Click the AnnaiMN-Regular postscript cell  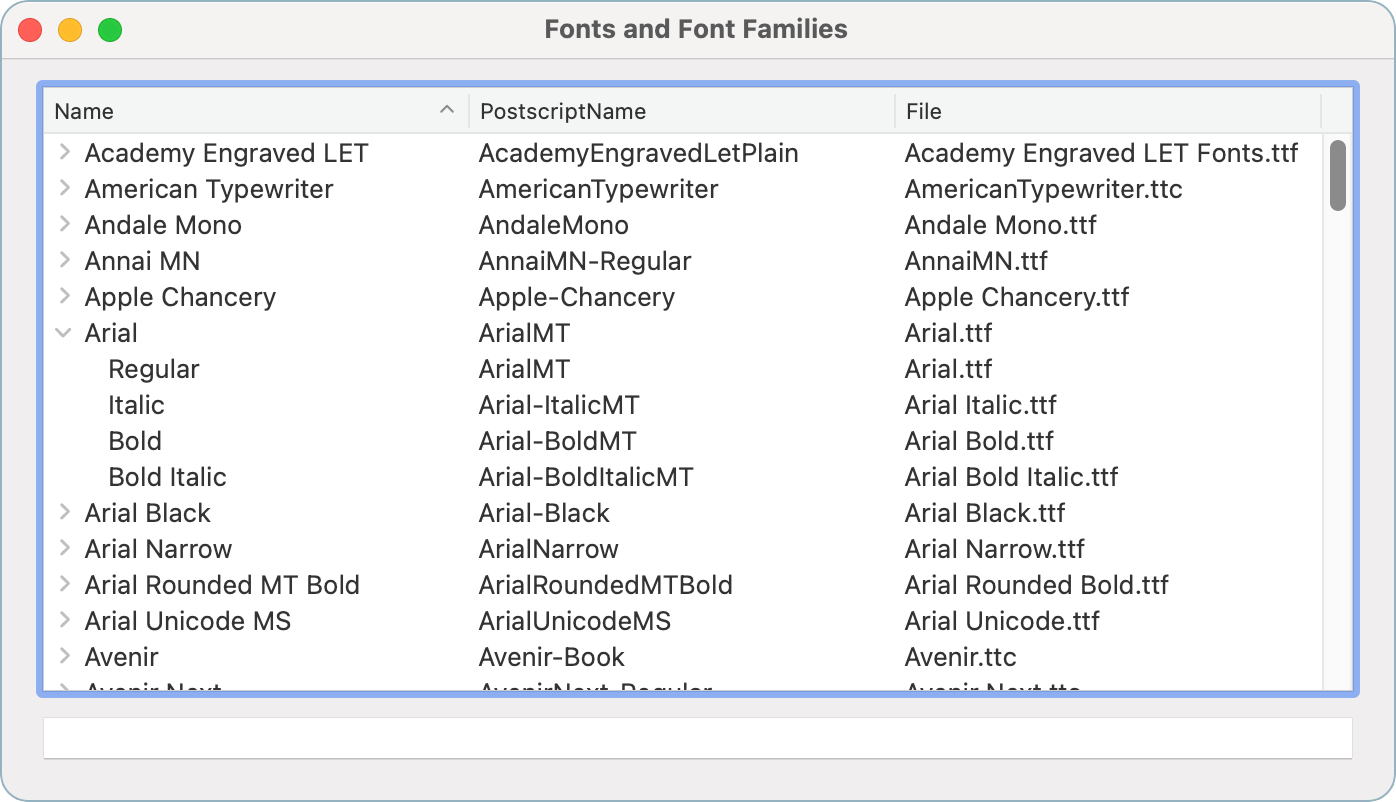tap(585, 261)
